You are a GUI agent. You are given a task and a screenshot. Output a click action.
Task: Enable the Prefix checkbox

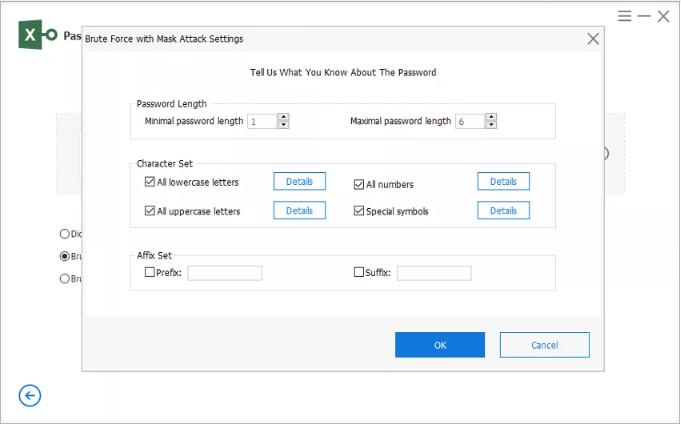pos(150,272)
